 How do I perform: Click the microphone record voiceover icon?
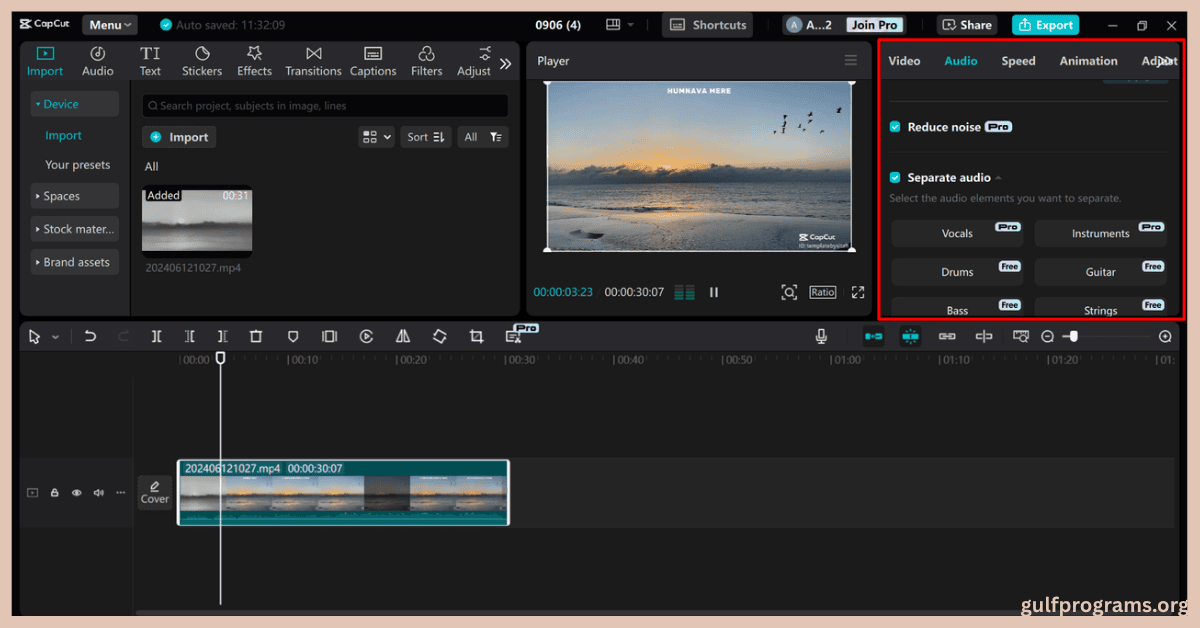(x=821, y=337)
